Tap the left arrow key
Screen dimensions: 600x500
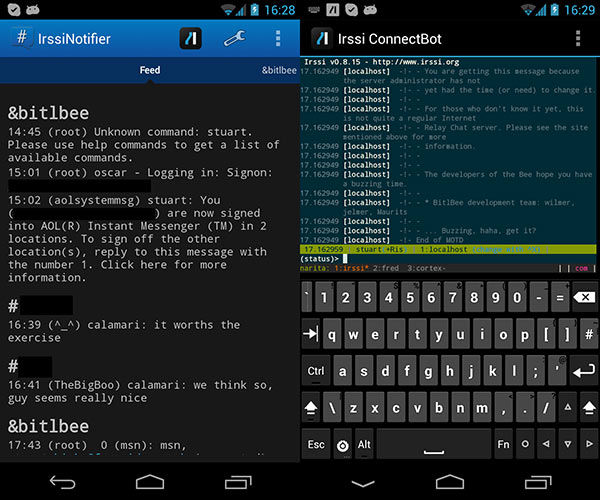click(546, 444)
